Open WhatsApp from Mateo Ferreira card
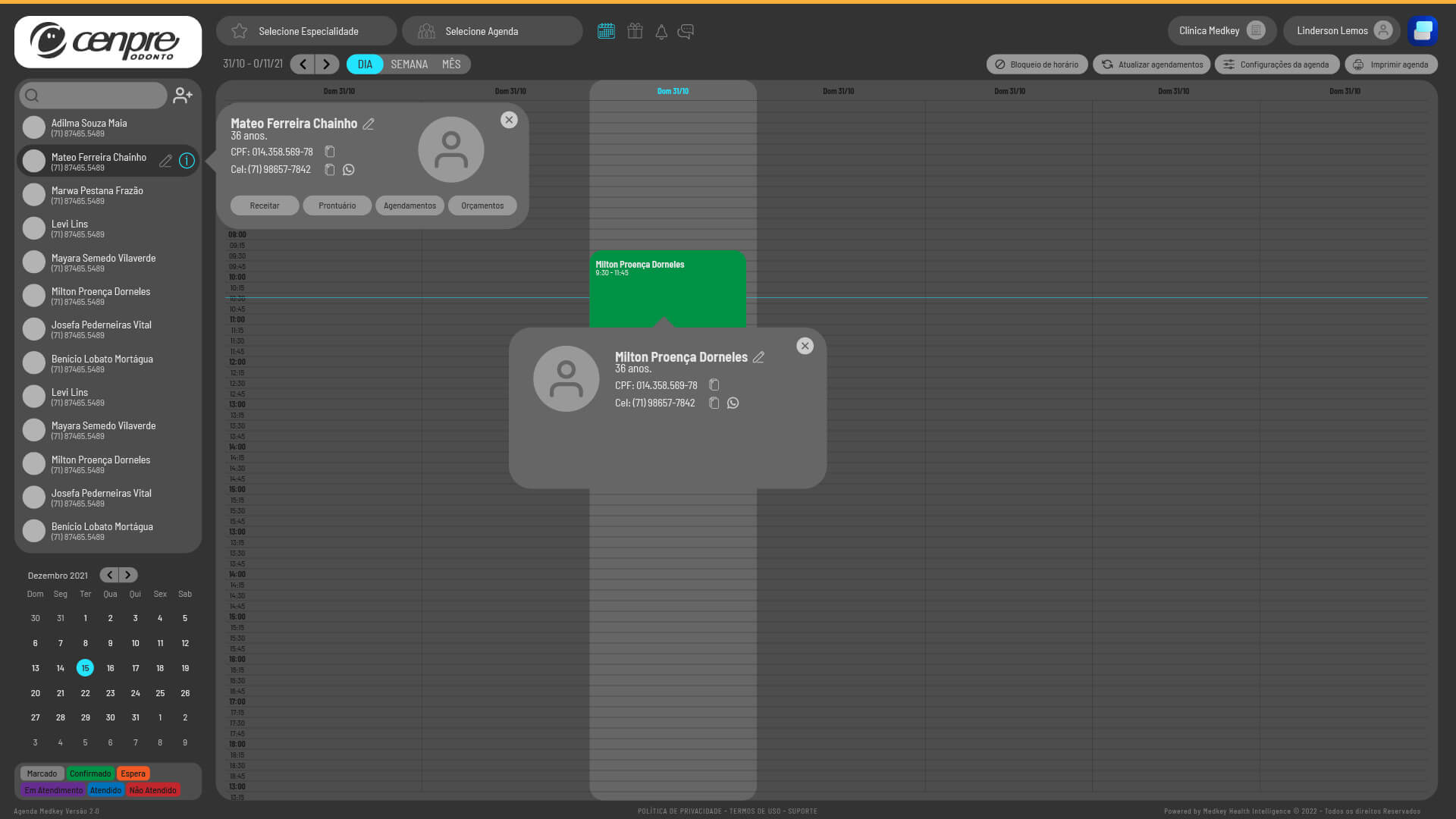1456x819 pixels. click(349, 170)
